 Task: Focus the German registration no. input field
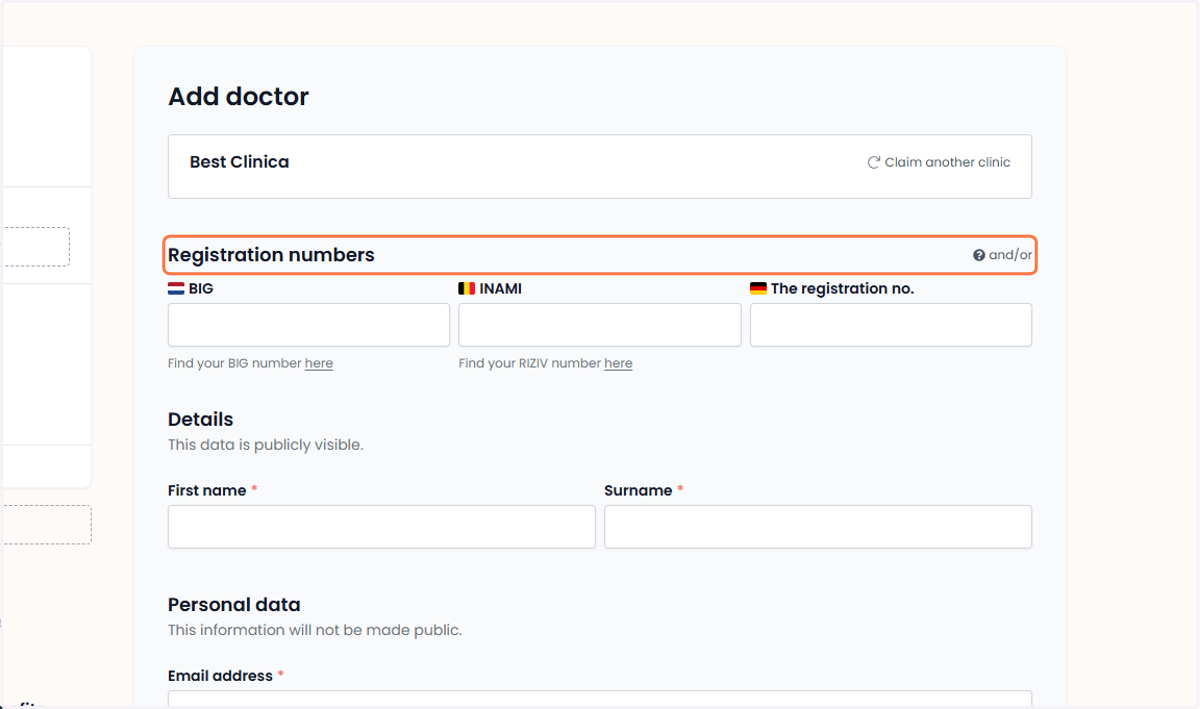891,325
